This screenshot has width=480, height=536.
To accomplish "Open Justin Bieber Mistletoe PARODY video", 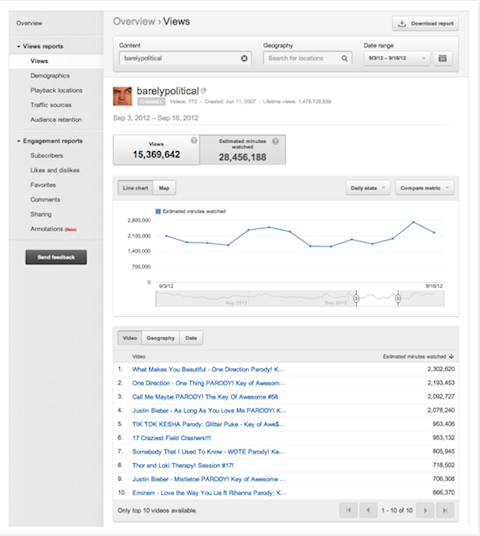I will pos(209,479).
